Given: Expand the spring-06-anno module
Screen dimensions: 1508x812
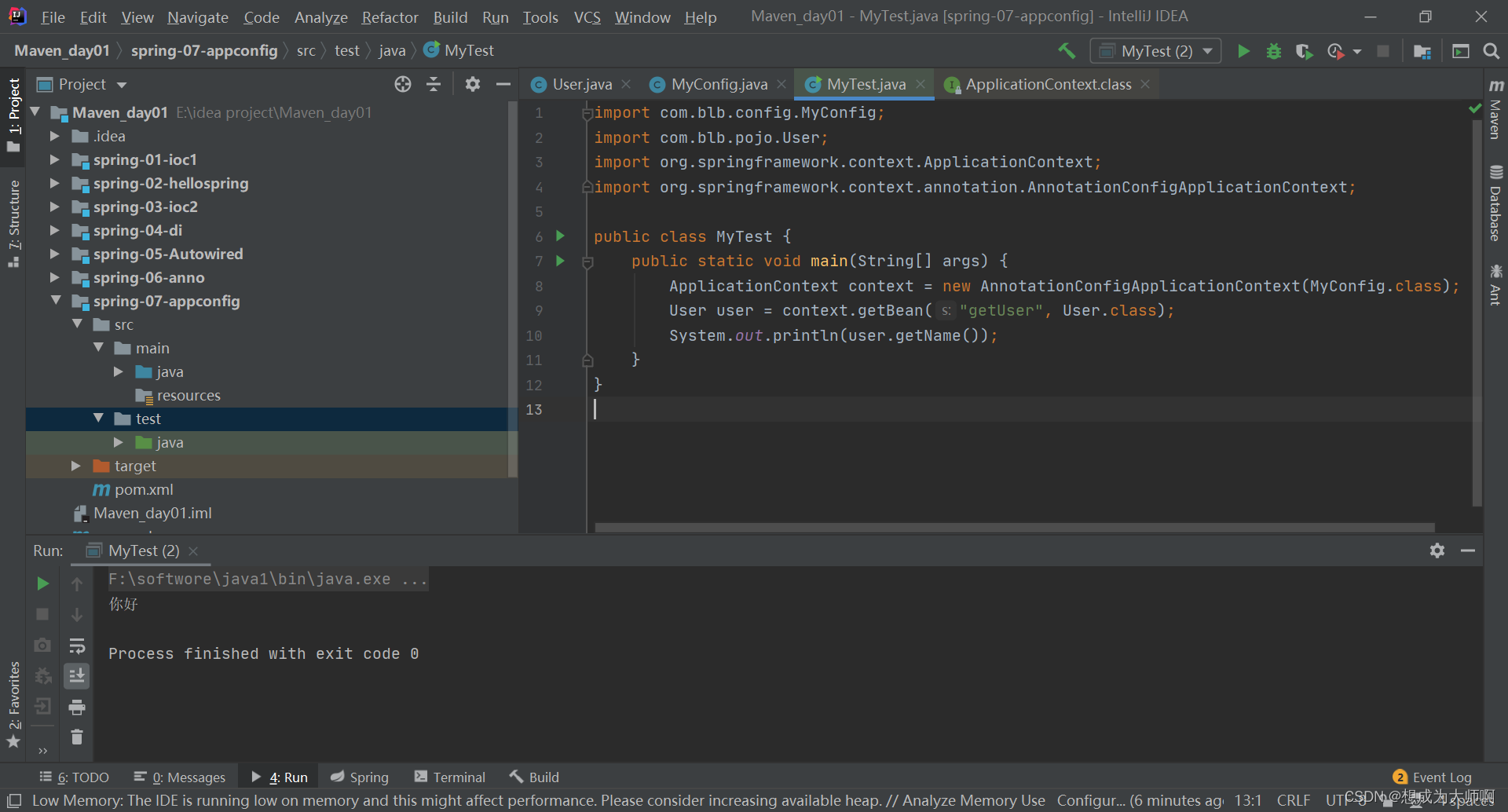Looking at the screenshot, I should tap(54, 277).
